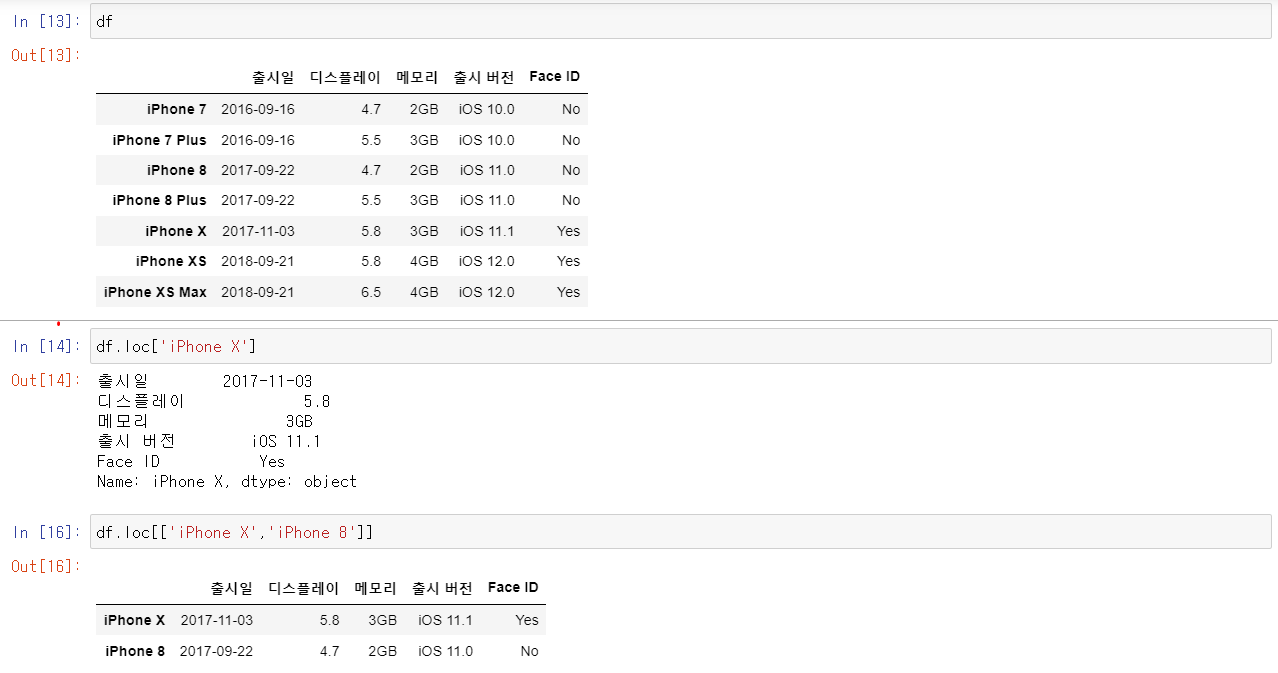Click the 디스플레이 header in Out[16] table
Image resolution: width=1278 pixels, height=673 pixels.
(x=303, y=588)
